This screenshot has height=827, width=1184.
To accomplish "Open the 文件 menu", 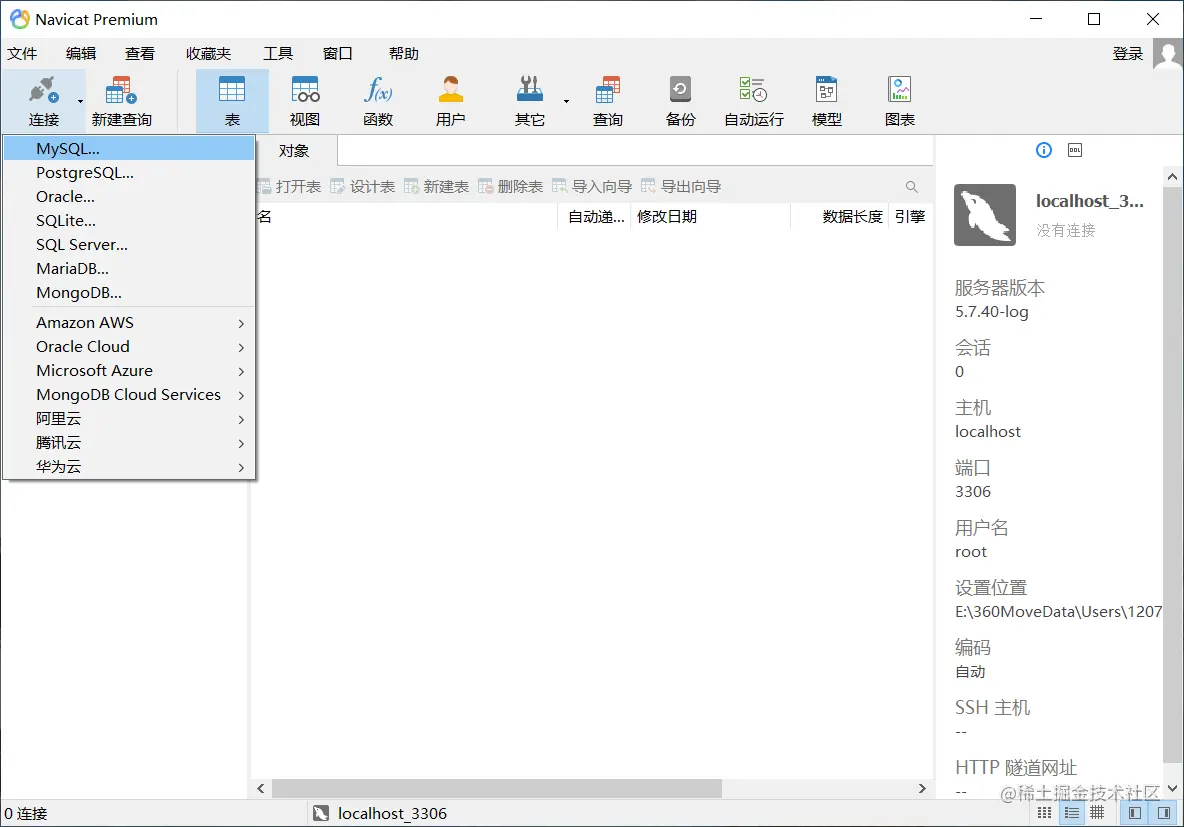I will coord(22,54).
